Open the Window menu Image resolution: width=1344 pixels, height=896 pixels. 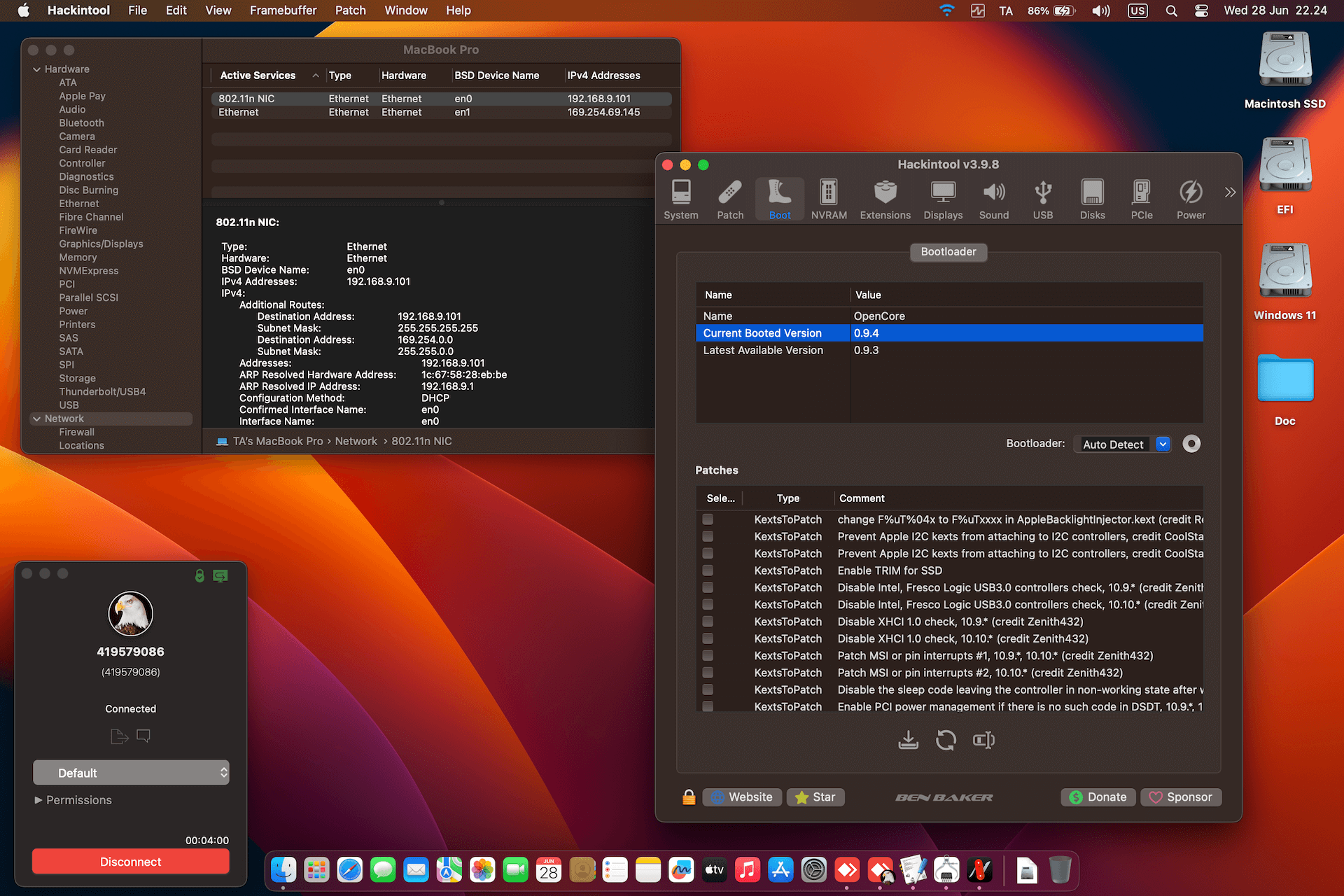(x=406, y=10)
